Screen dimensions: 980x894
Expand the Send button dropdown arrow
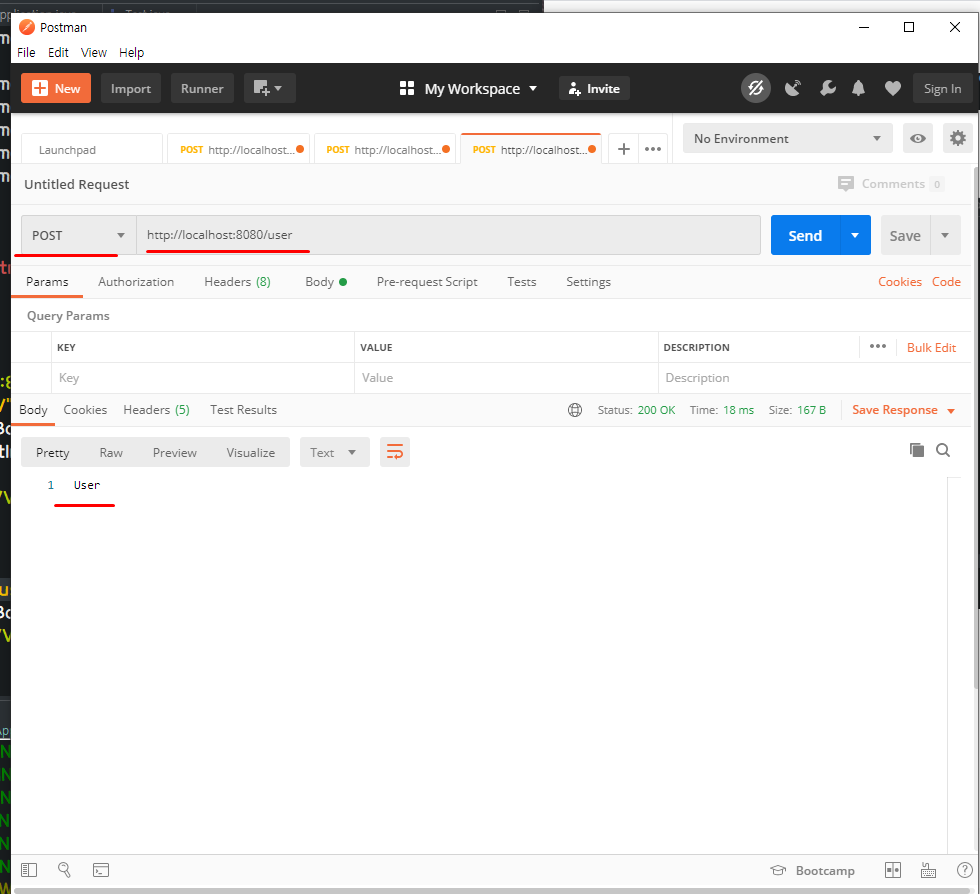click(x=855, y=235)
